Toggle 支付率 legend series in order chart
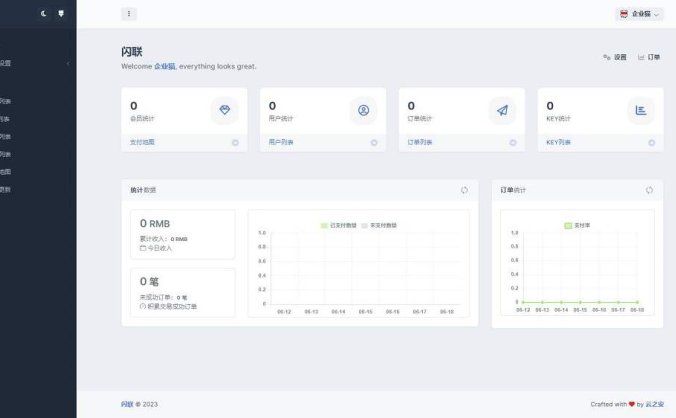 click(577, 225)
